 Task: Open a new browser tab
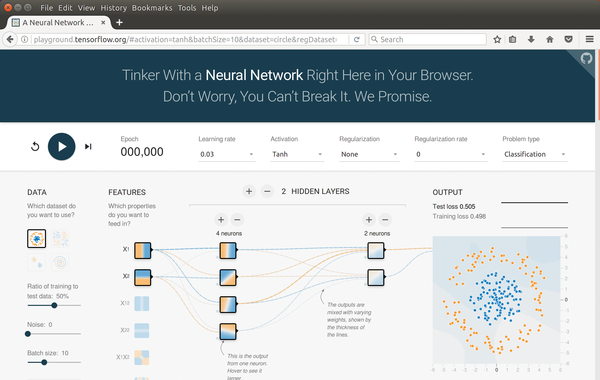119,23
